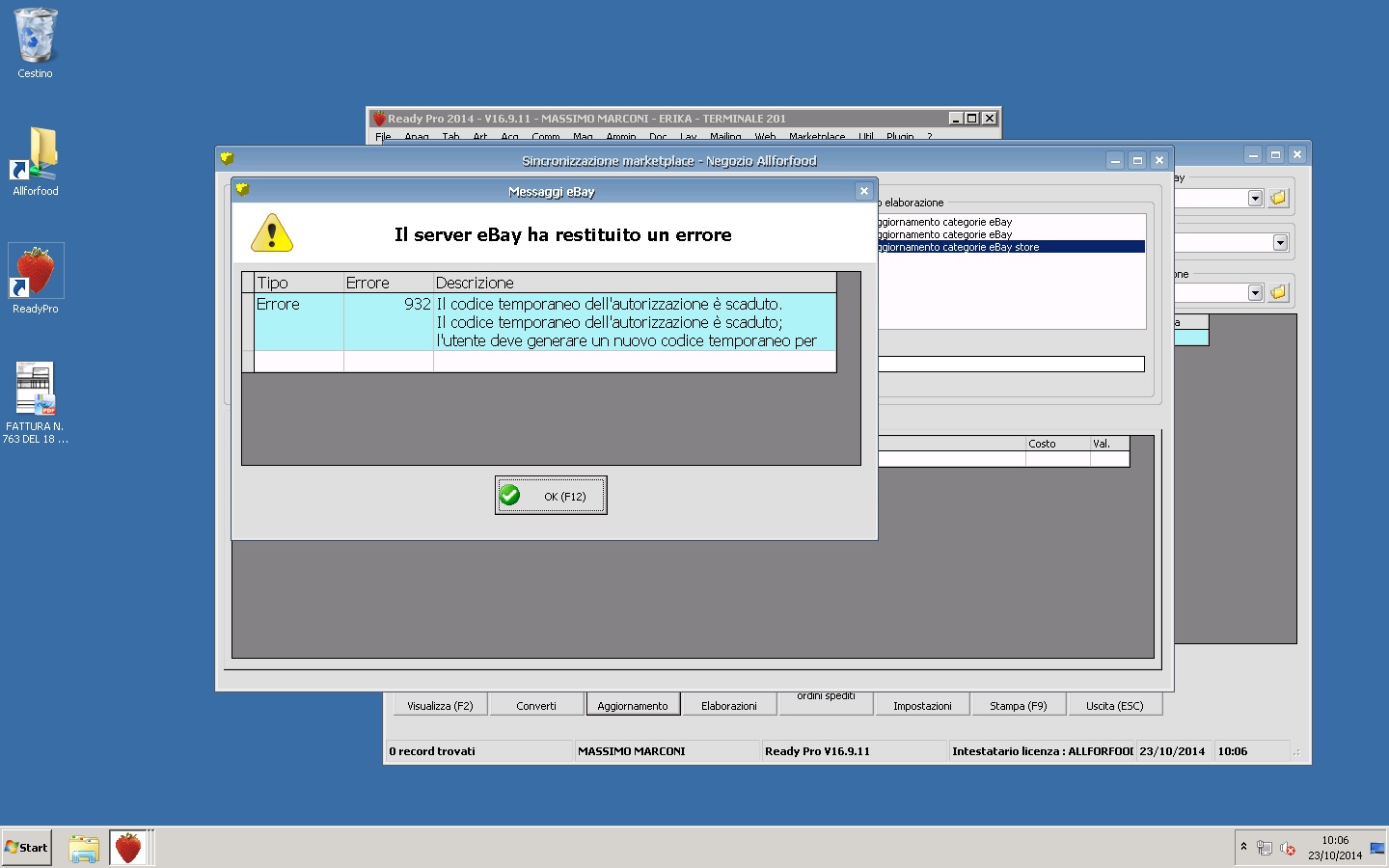The image size is (1389, 868).
Task: Open the File menu in Ready Pro
Action: [x=383, y=136]
